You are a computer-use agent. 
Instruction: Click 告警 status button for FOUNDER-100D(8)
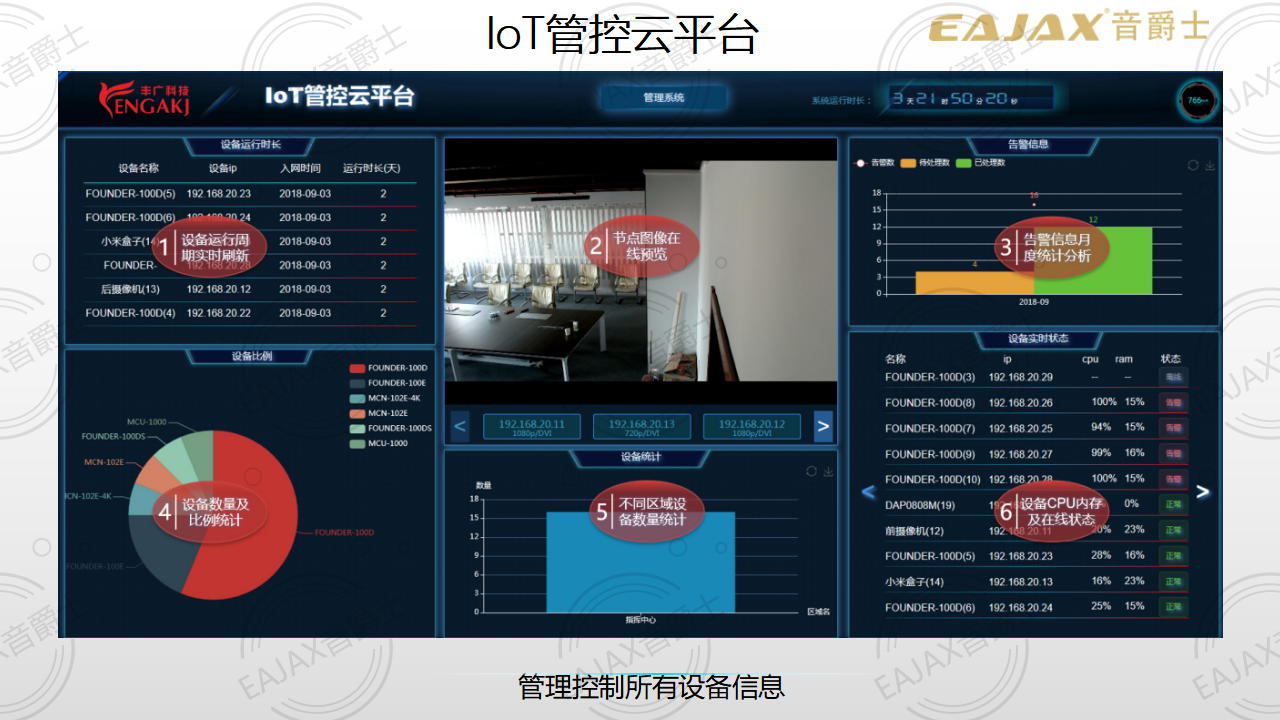click(x=1172, y=403)
